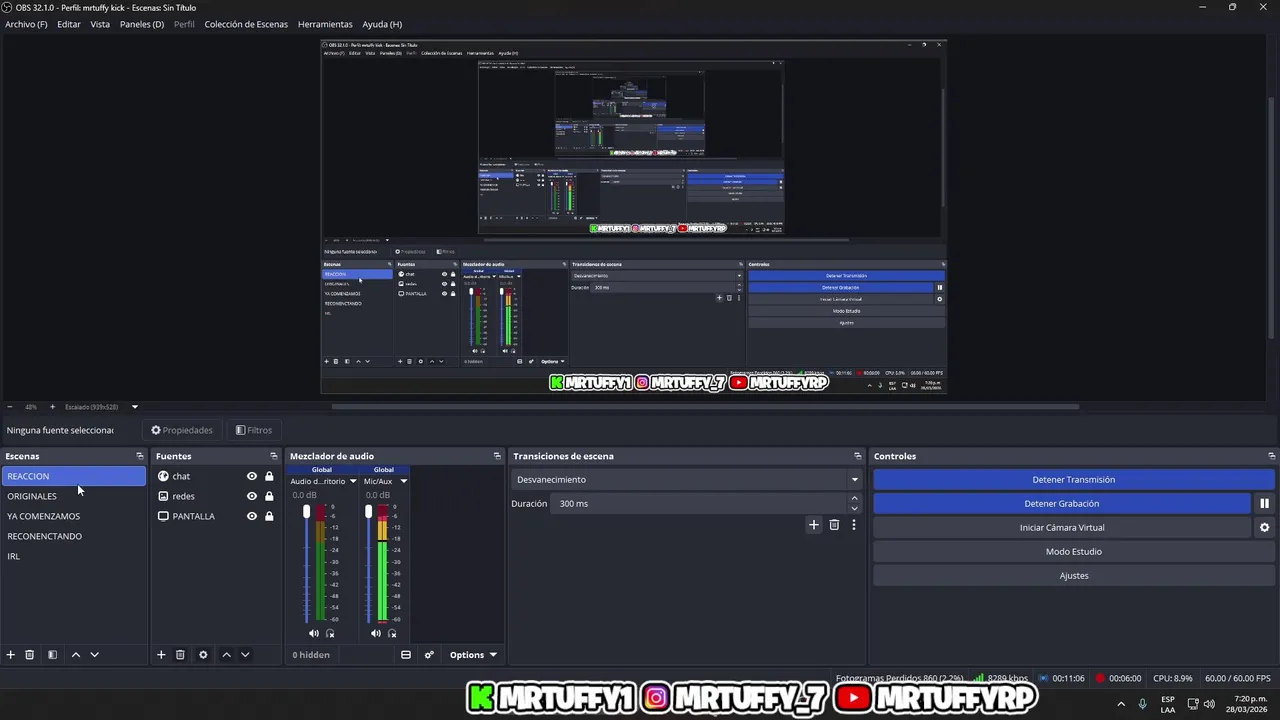The image size is (1280, 720).
Task: Click the Filtros button
Action: click(254, 430)
